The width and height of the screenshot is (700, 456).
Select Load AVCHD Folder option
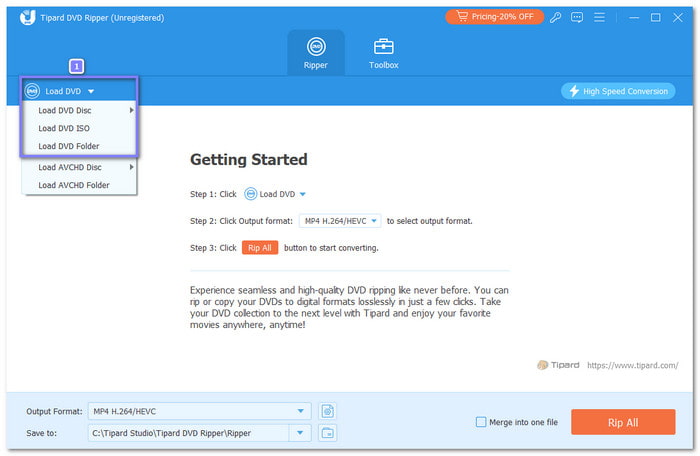point(73,185)
